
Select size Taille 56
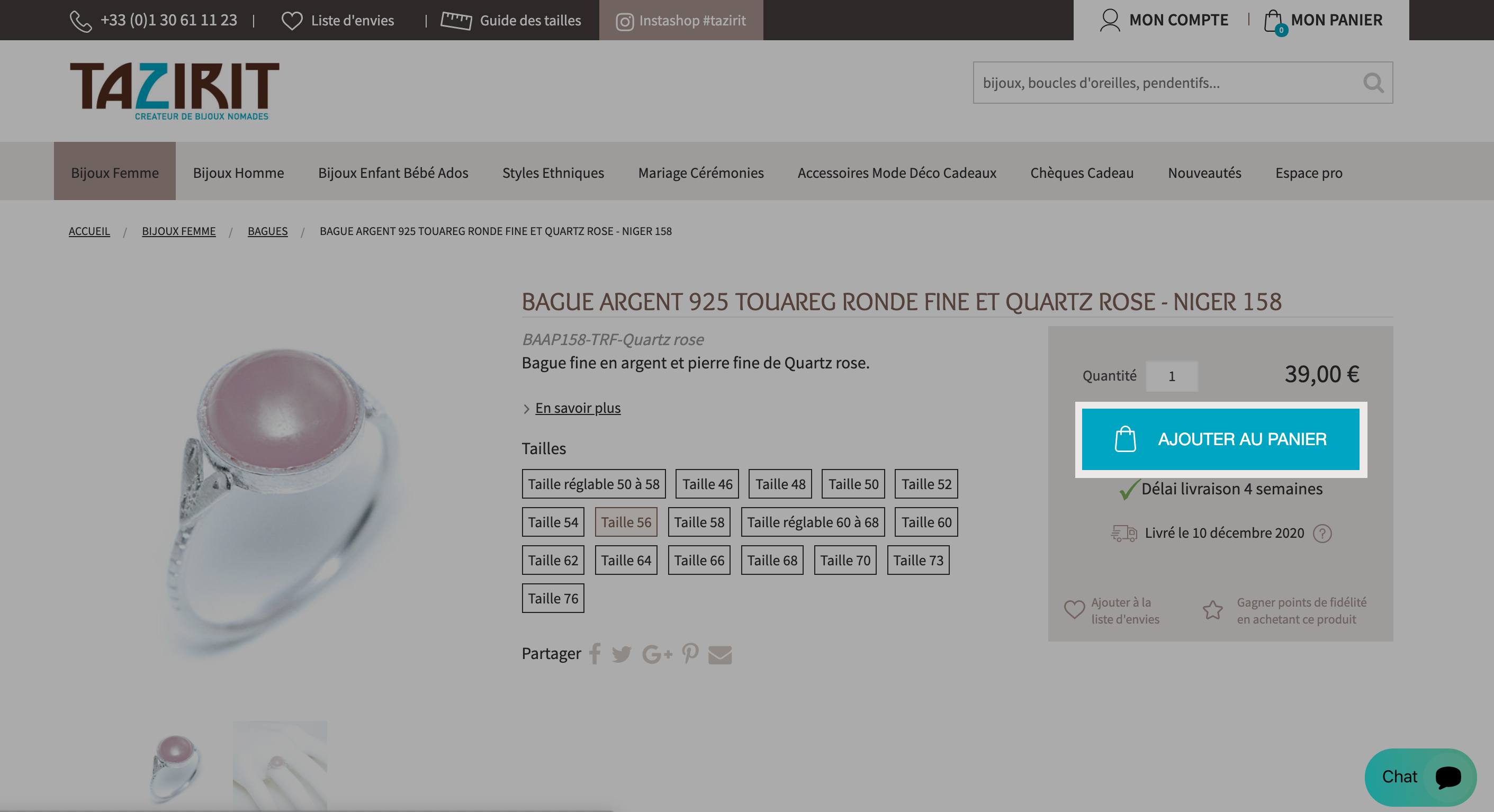point(626,522)
